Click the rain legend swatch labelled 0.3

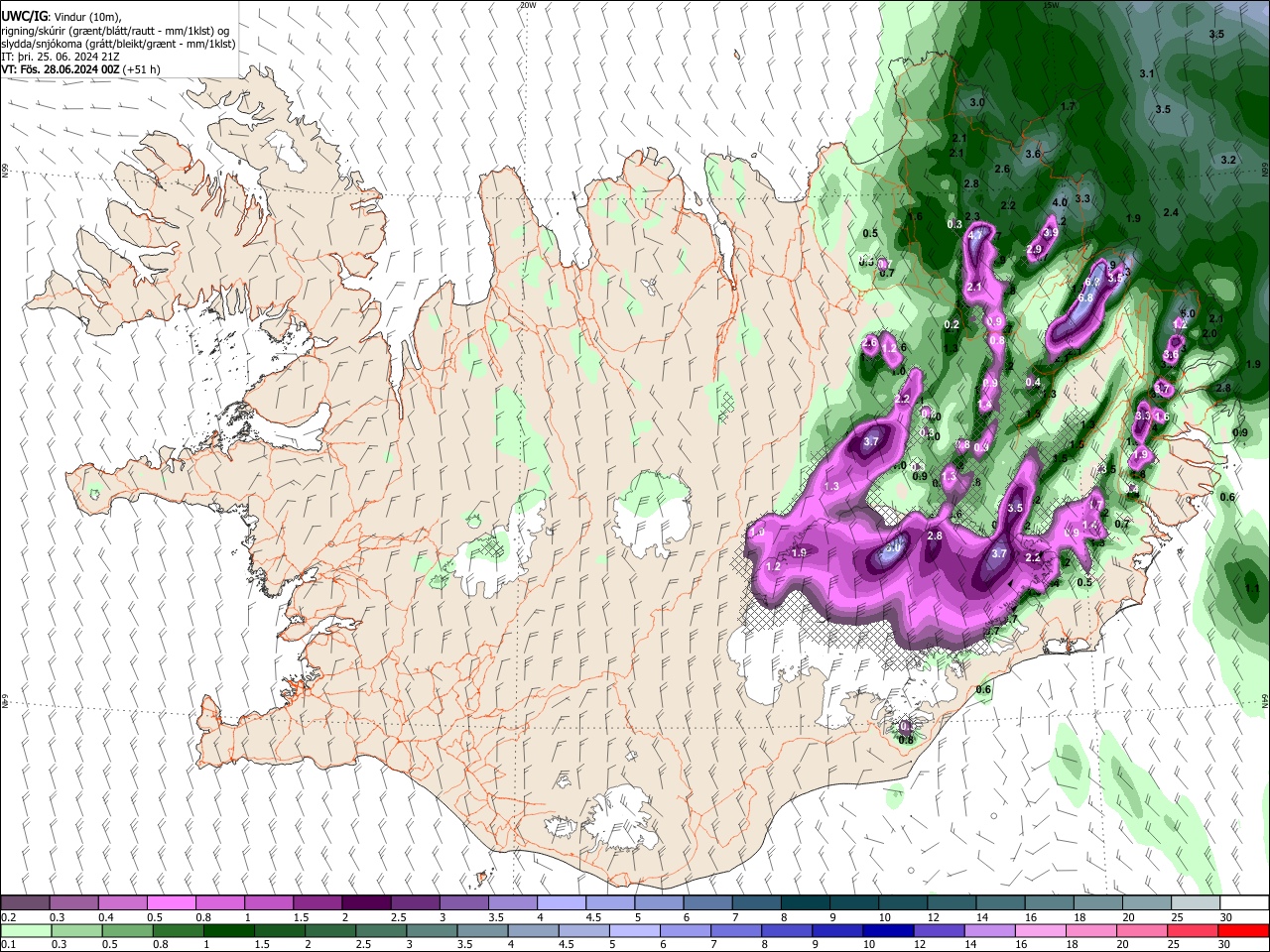[76, 931]
